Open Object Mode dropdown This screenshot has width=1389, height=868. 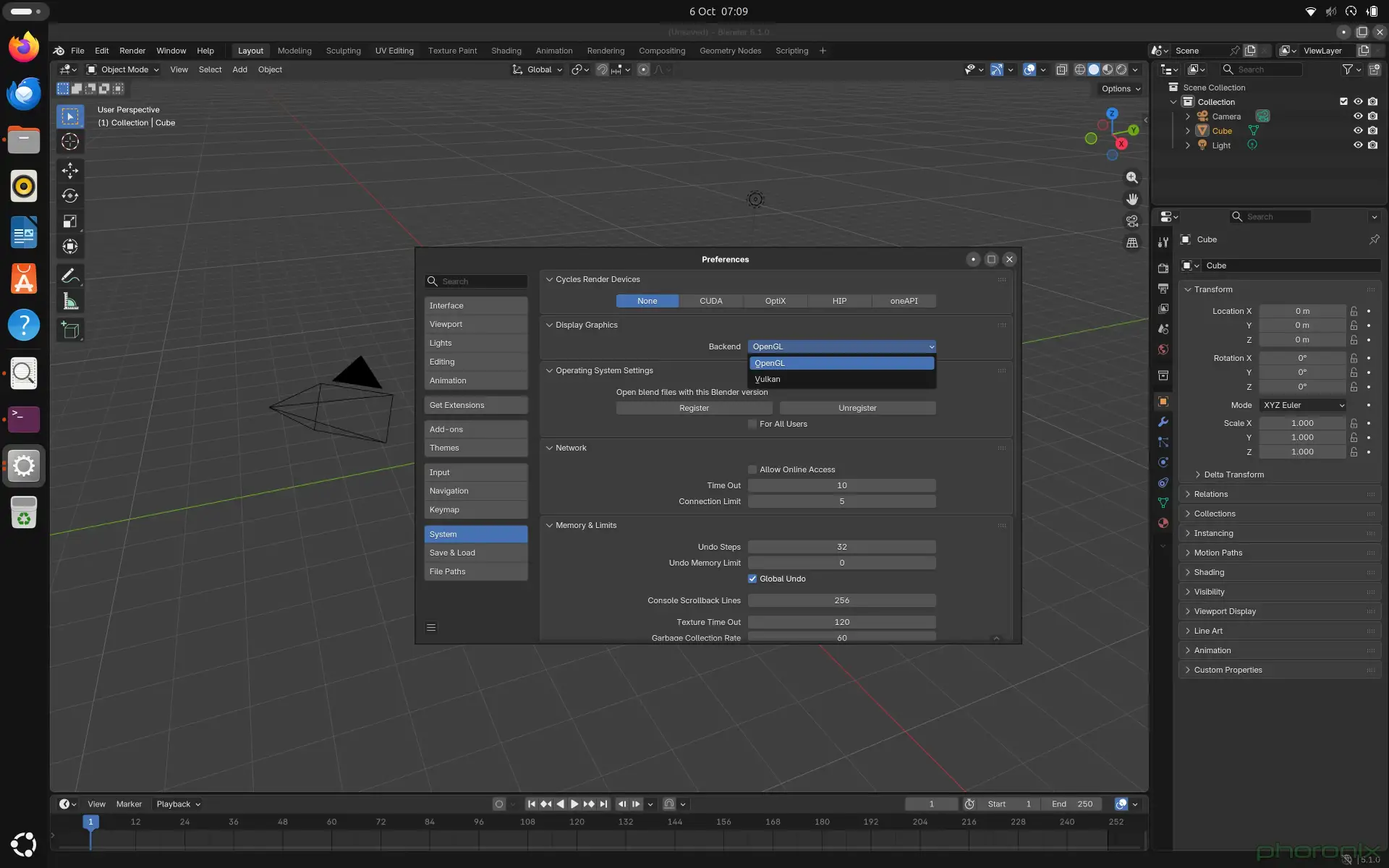coord(122,69)
